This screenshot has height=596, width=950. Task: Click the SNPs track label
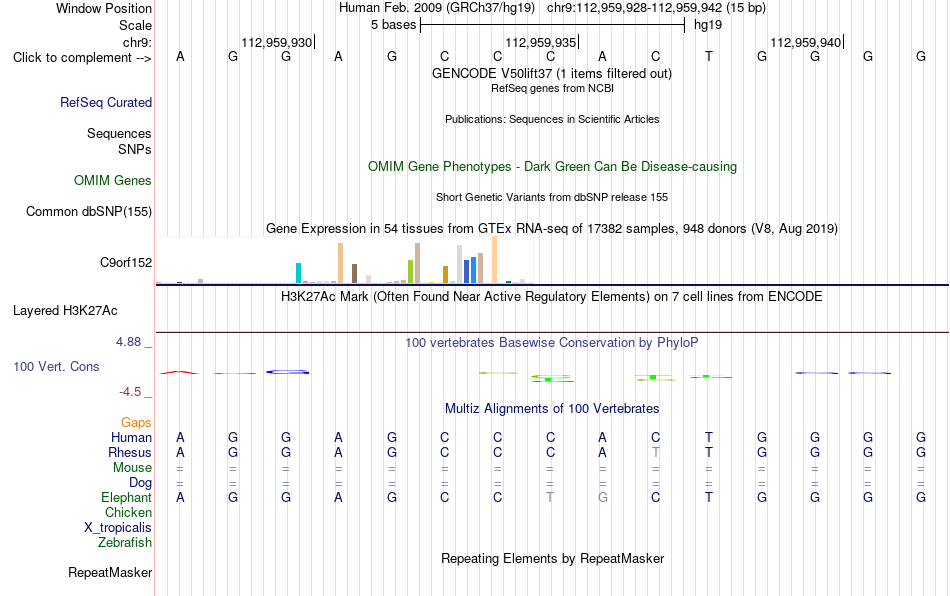(x=135, y=149)
